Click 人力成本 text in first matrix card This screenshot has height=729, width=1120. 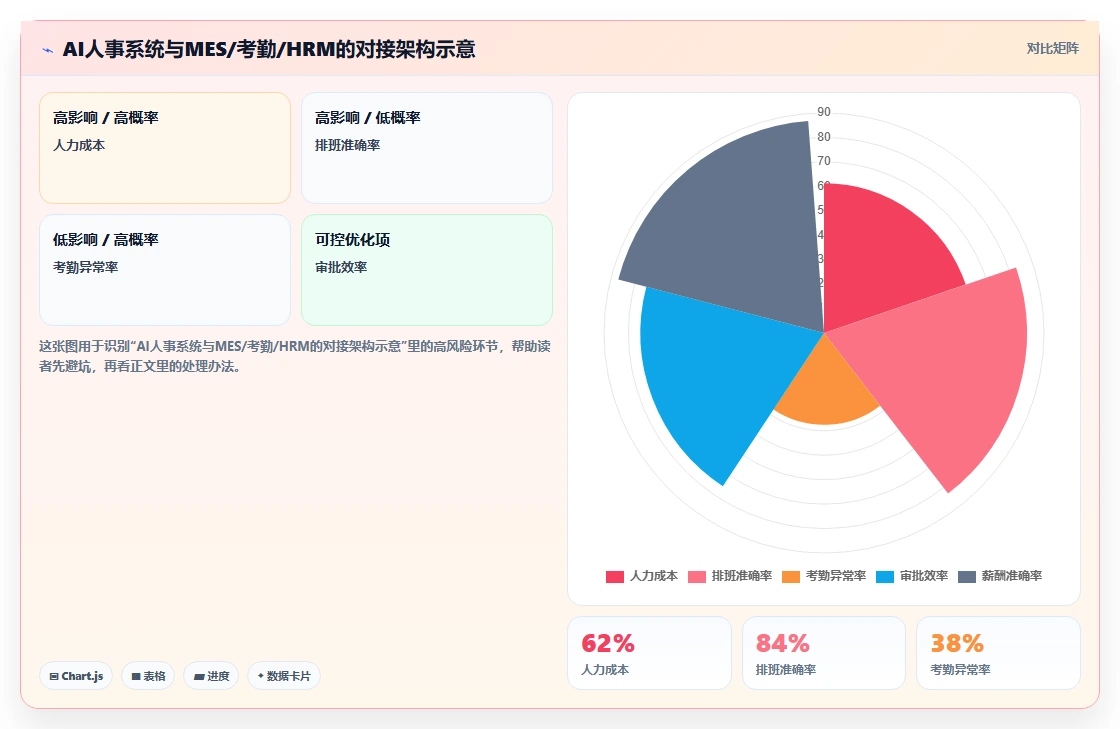(x=79, y=145)
